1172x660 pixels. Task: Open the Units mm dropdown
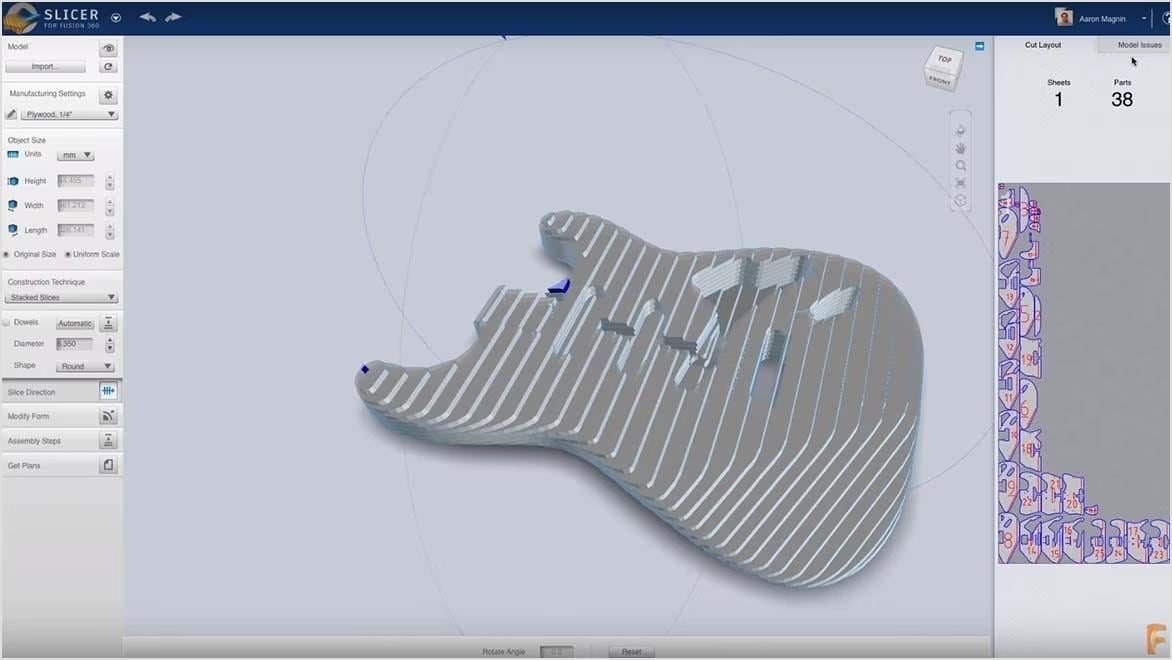(74, 154)
